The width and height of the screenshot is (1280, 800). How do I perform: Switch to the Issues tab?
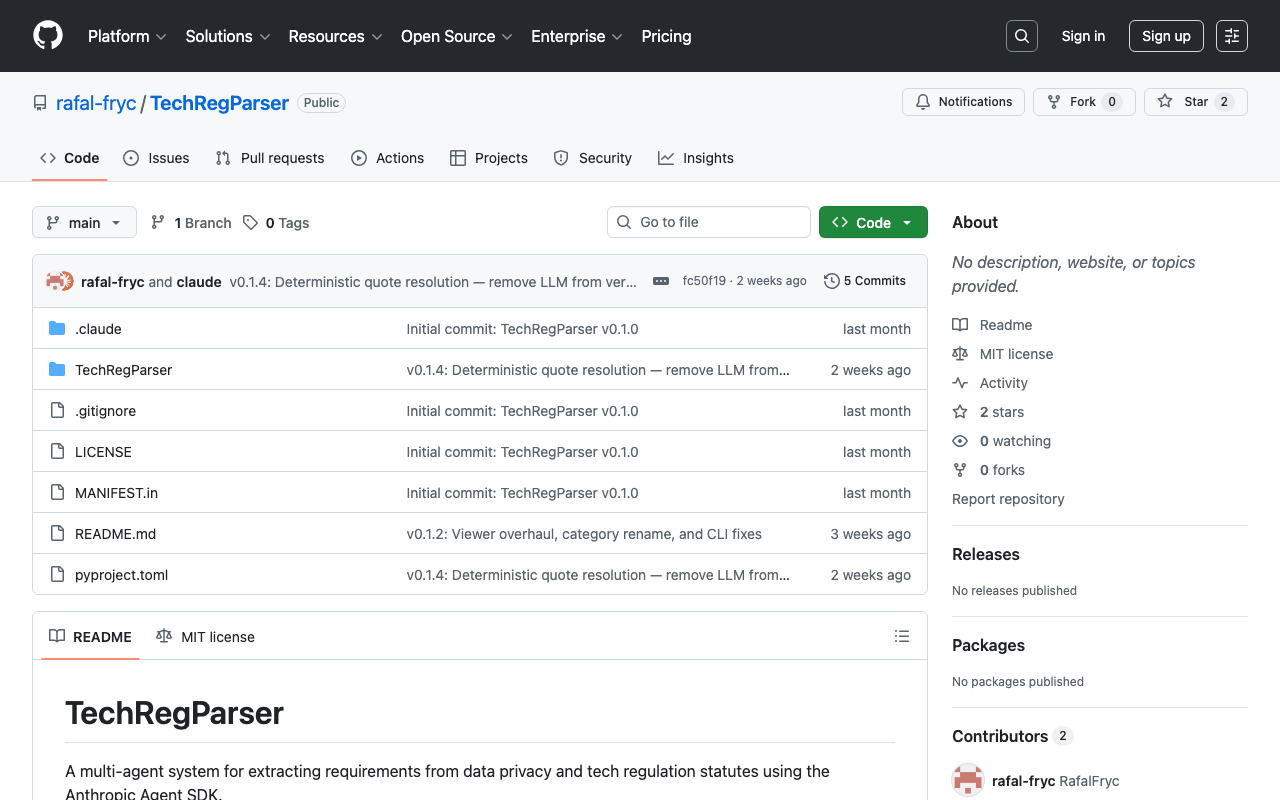pyautogui.click(x=157, y=158)
